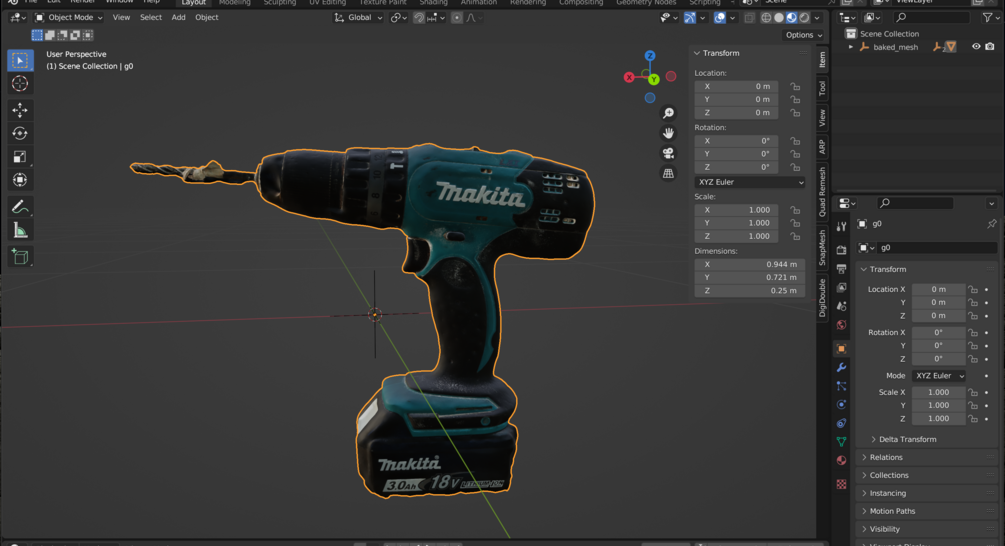The height and width of the screenshot is (546, 1005).
Task: Switch to the ARP sidebar tab
Action: coord(822,147)
